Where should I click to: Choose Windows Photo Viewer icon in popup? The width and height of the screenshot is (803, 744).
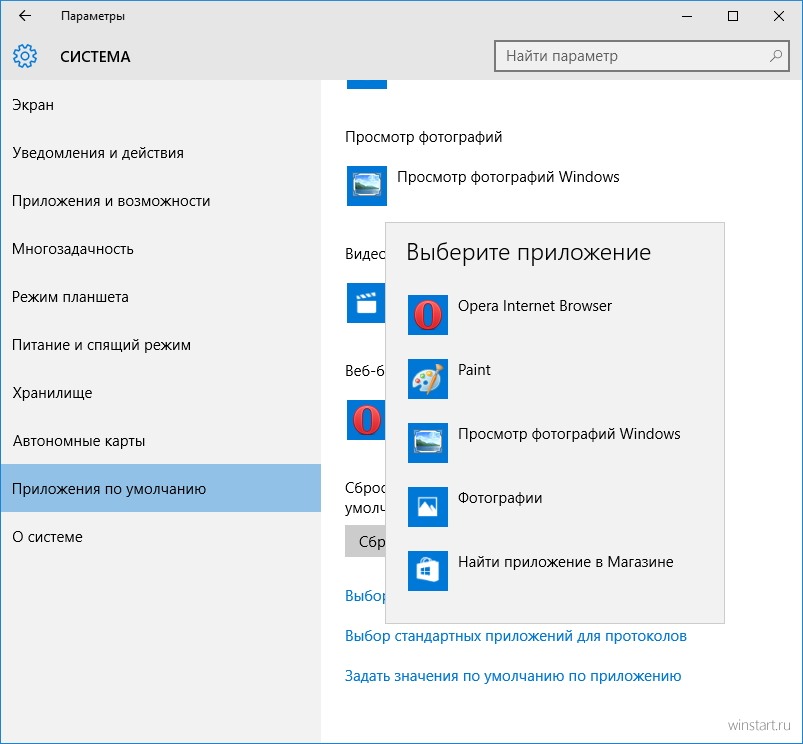pos(428,443)
